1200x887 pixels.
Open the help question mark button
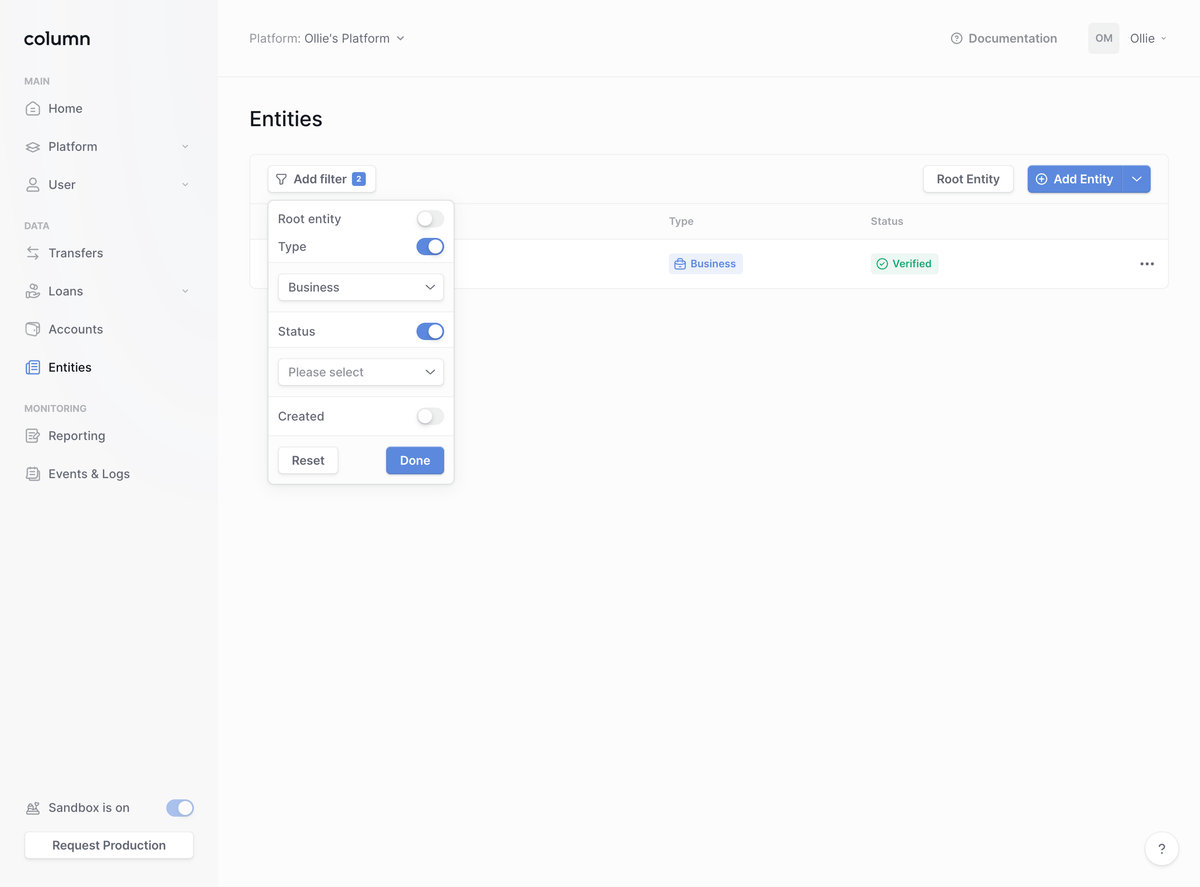[1161, 849]
